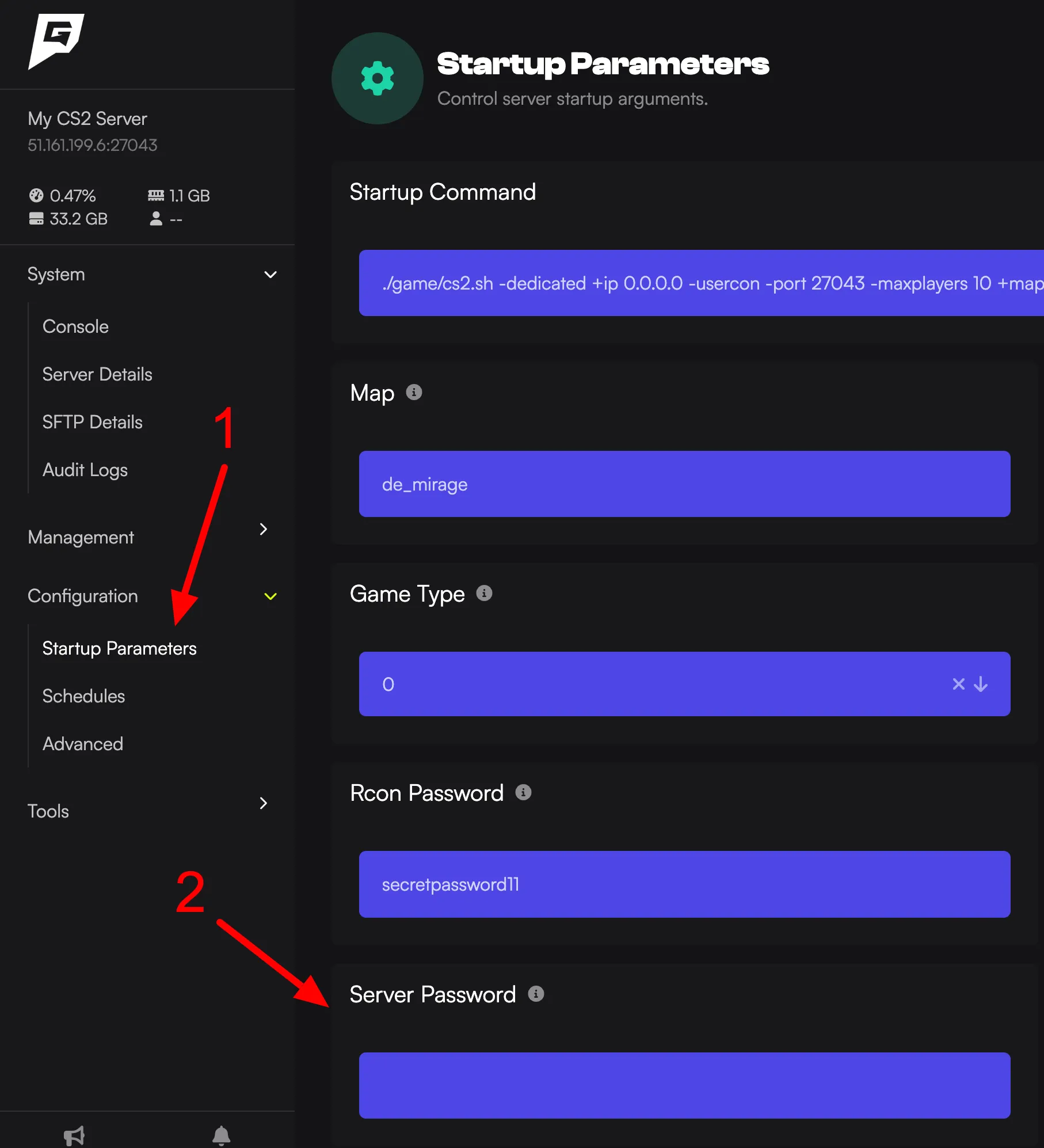Click the disk storage icon

(x=37, y=218)
